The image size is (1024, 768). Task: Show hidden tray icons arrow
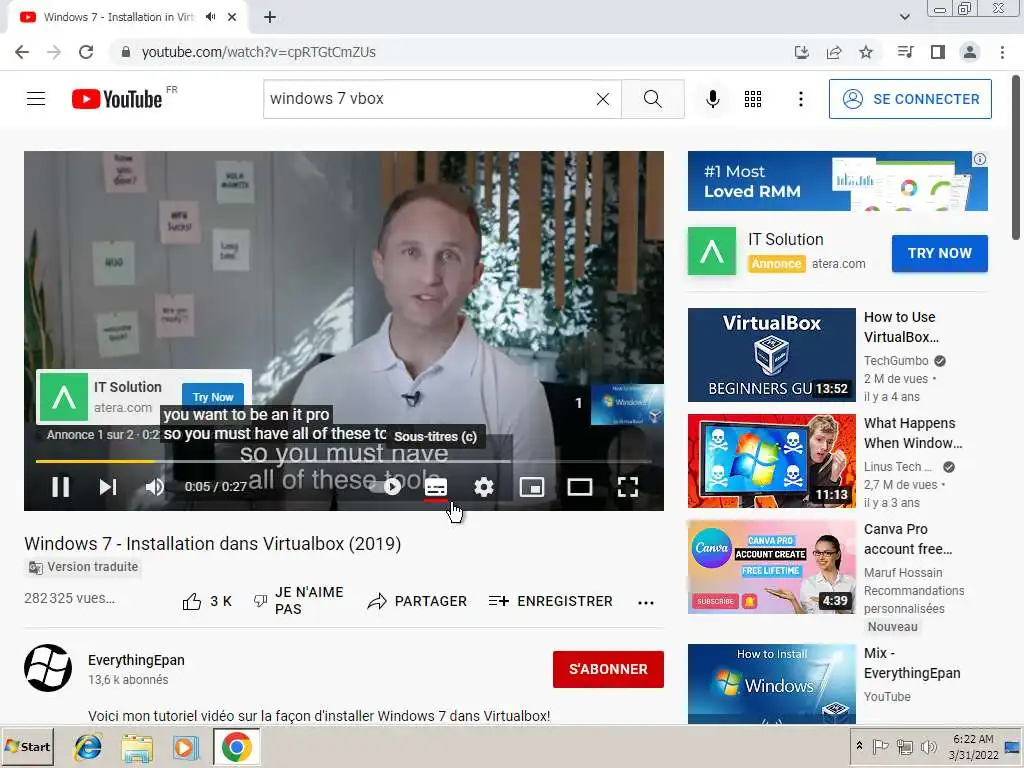(859, 746)
